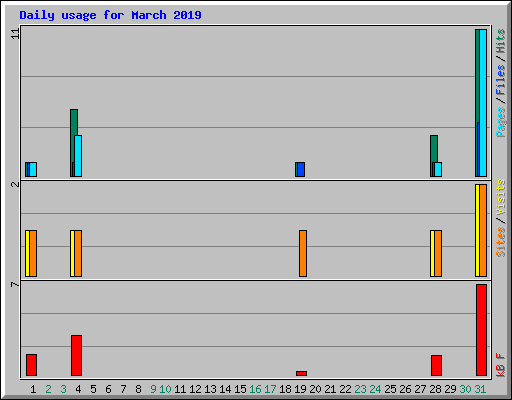Image resolution: width=512 pixels, height=400 pixels.
Task: Click day label '1' on the x-axis
Action: coord(33,389)
